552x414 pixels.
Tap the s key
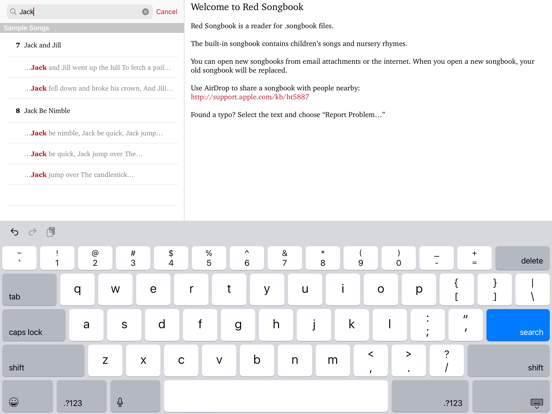click(x=124, y=325)
